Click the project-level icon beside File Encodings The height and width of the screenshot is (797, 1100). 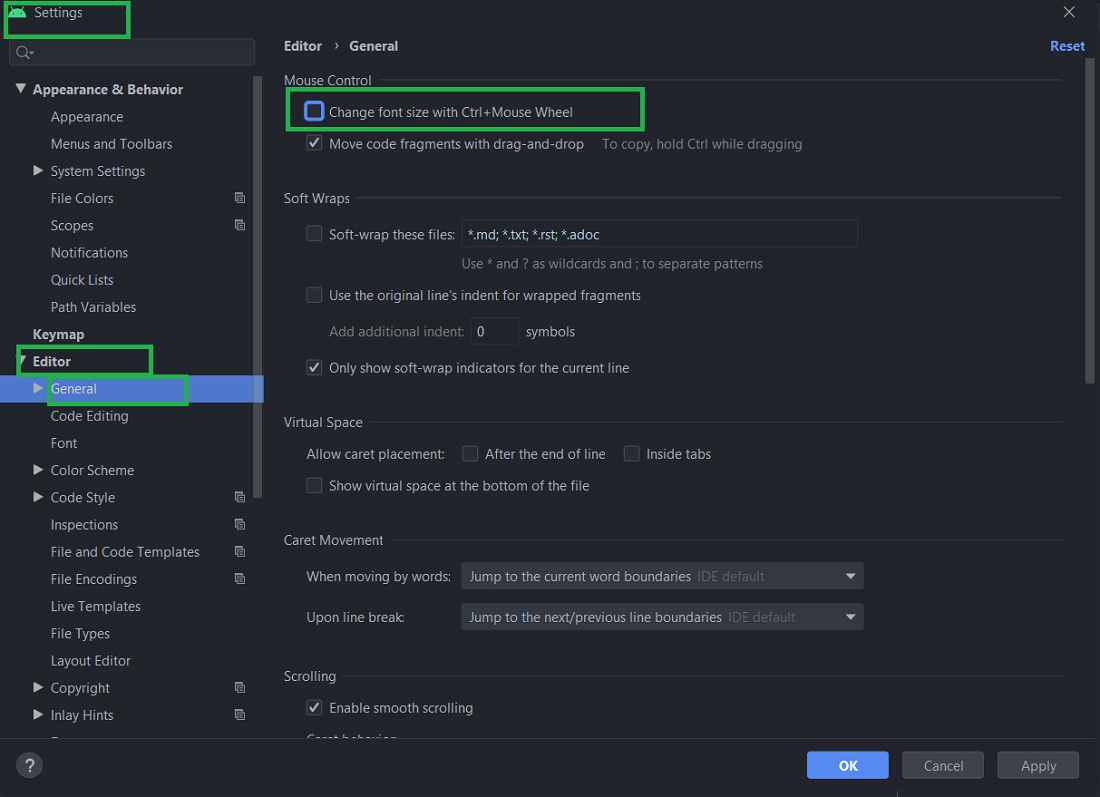coord(240,579)
